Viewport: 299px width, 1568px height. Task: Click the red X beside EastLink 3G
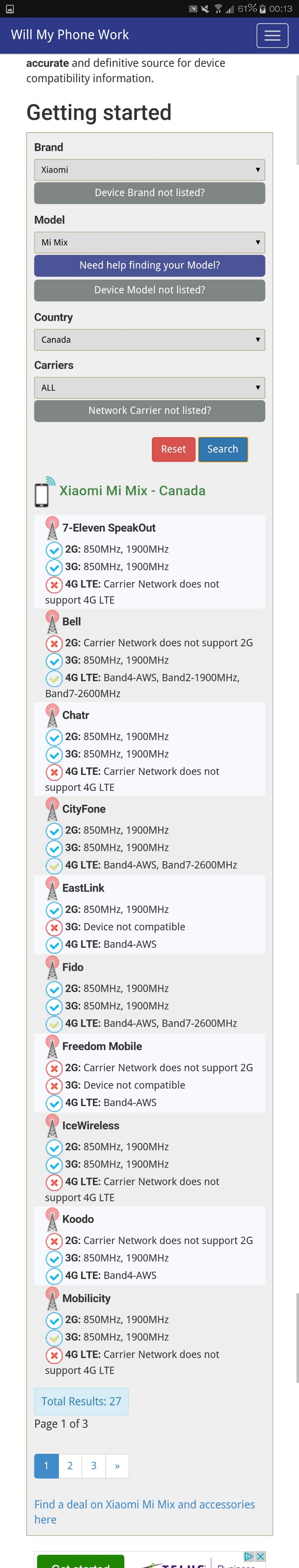point(54,927)
